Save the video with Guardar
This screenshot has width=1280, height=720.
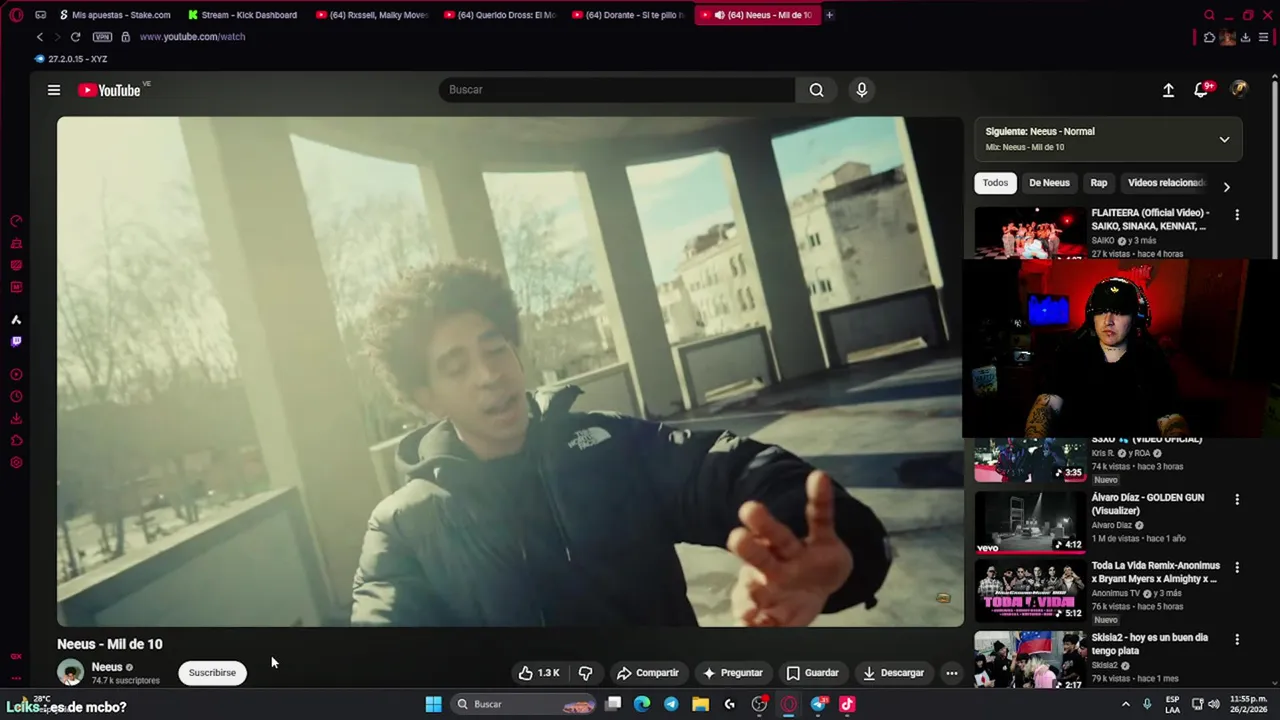(812, 673)
